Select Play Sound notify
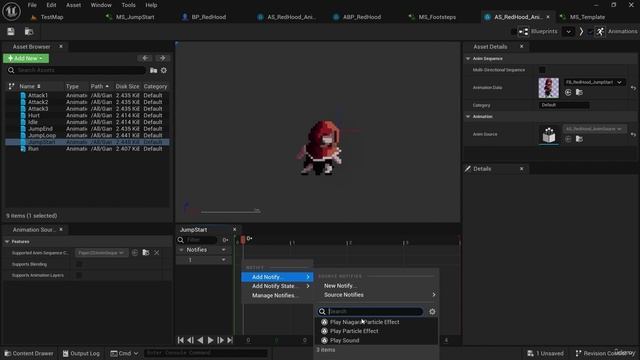Image resolution: width=640 pixels, height=360 pixels. (x=344, y=340)
